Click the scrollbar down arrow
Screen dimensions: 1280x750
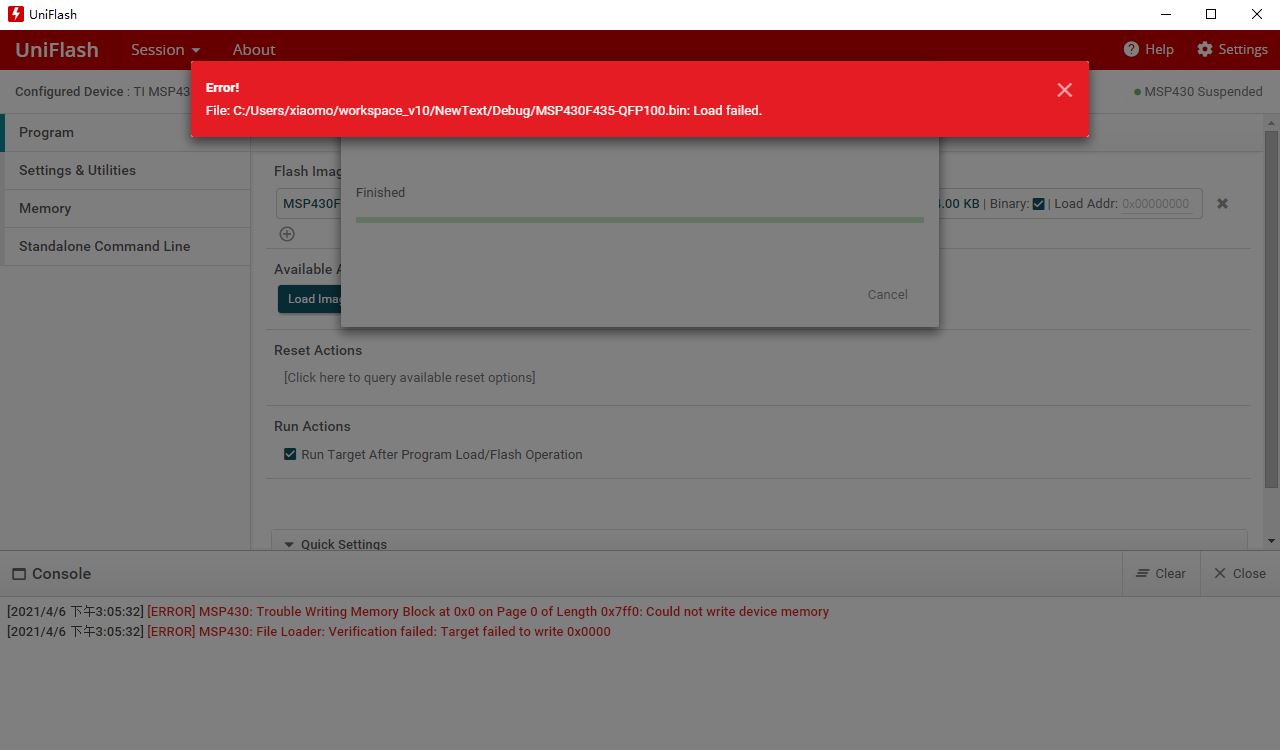(x=1271, y=541)
